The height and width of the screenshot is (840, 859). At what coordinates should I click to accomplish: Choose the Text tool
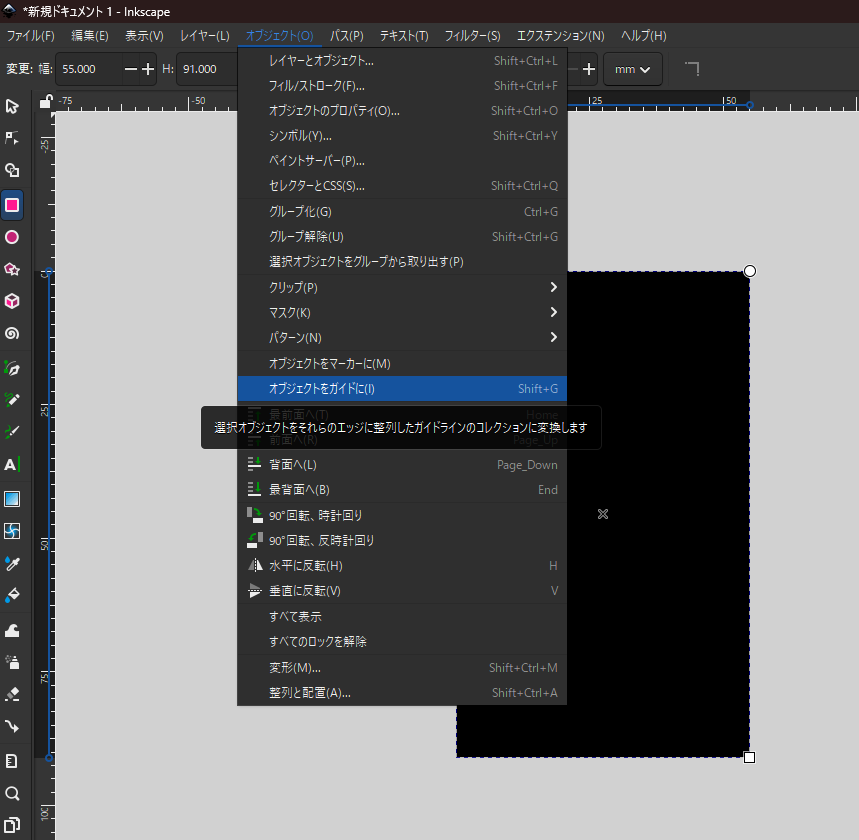12,464
